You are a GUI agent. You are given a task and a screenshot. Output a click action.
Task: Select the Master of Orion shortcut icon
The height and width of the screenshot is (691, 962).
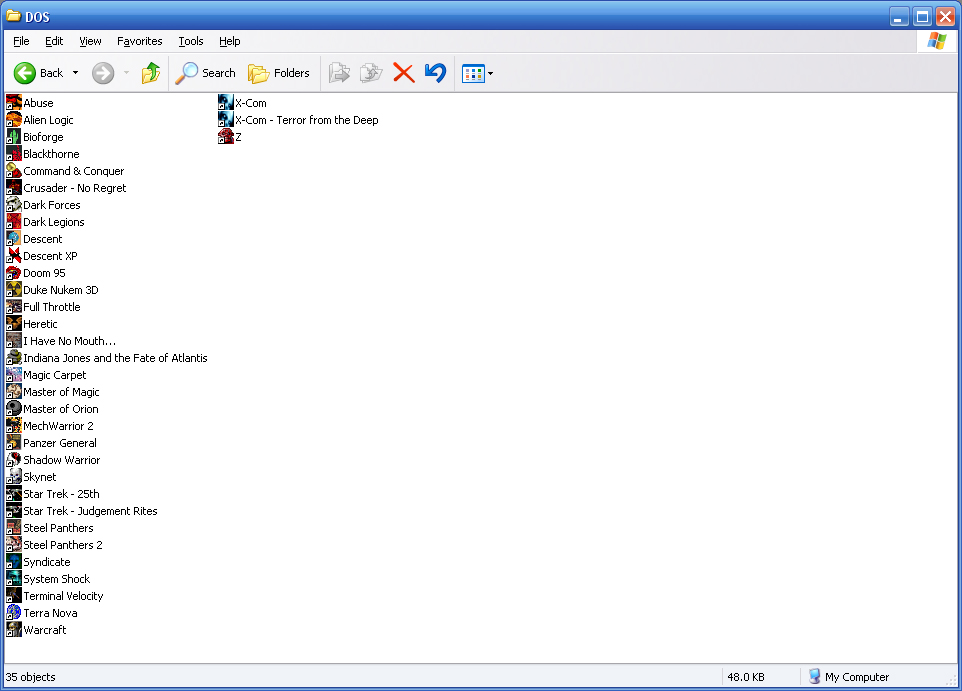14,408
